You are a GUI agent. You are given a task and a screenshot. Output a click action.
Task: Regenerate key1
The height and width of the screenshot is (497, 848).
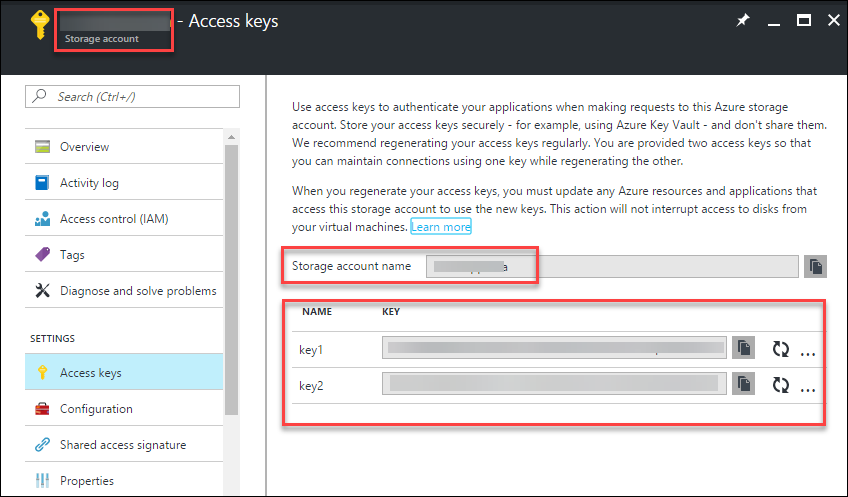coord(780,349)
